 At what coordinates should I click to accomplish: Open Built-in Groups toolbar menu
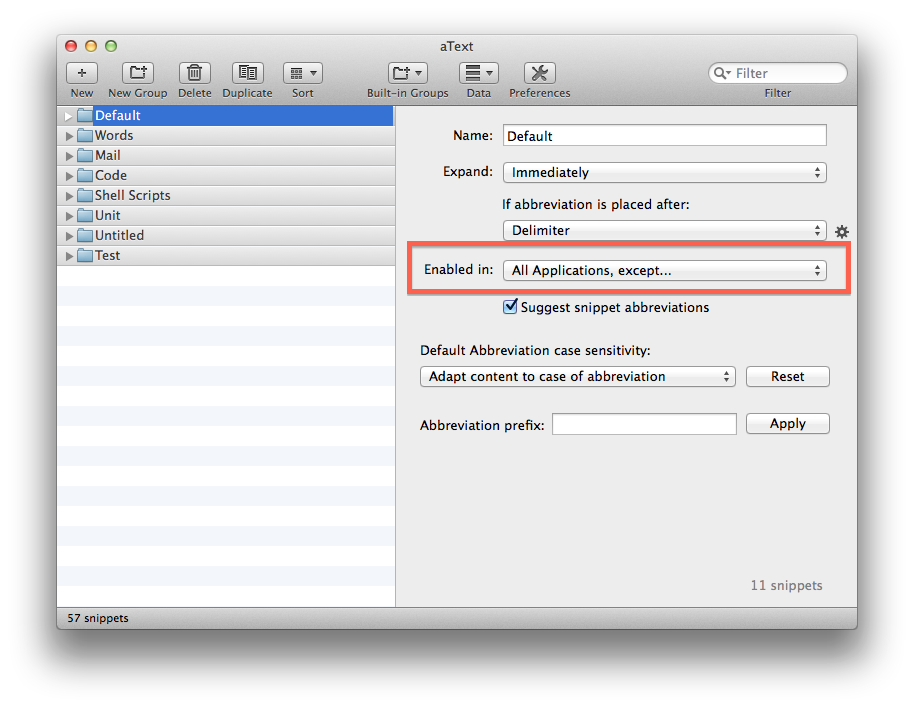point(407,73)
